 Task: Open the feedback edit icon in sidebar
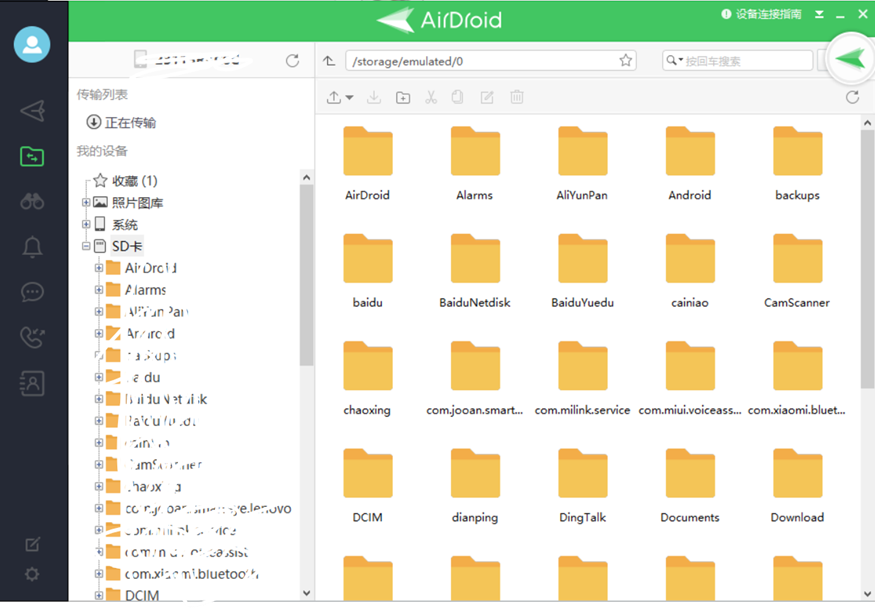[32, 544]
